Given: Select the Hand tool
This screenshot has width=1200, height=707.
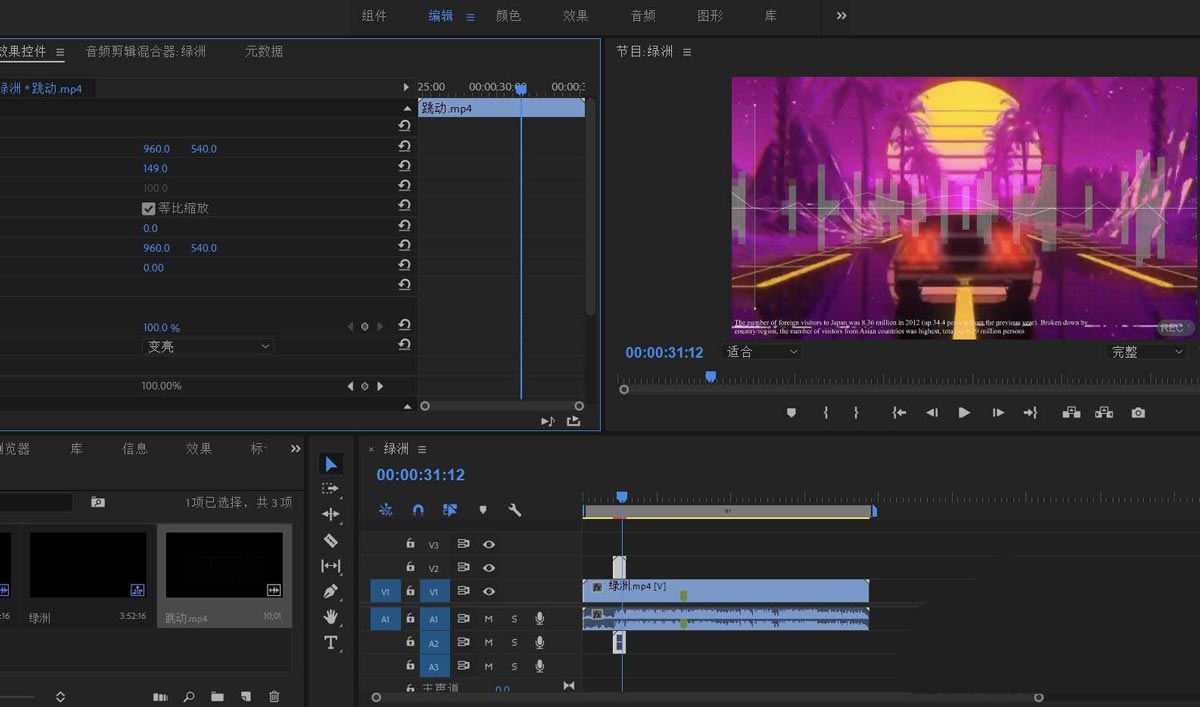Looking at the screenshot, I should [331, 617].
